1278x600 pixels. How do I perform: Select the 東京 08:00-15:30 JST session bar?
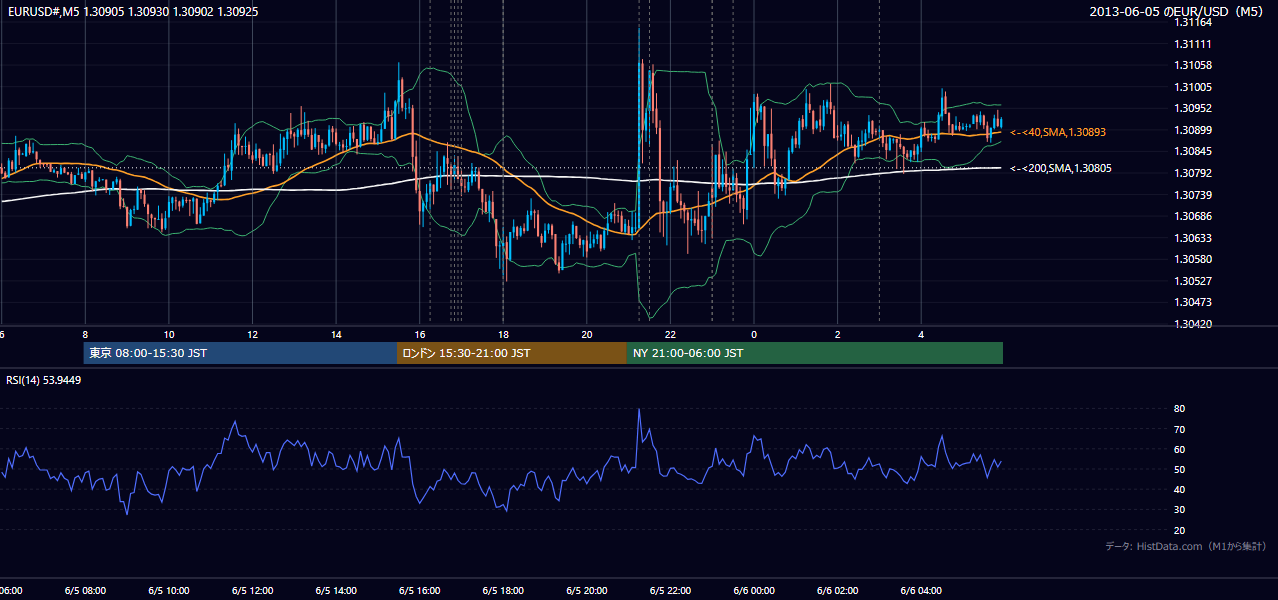click(x=240, y=353)
